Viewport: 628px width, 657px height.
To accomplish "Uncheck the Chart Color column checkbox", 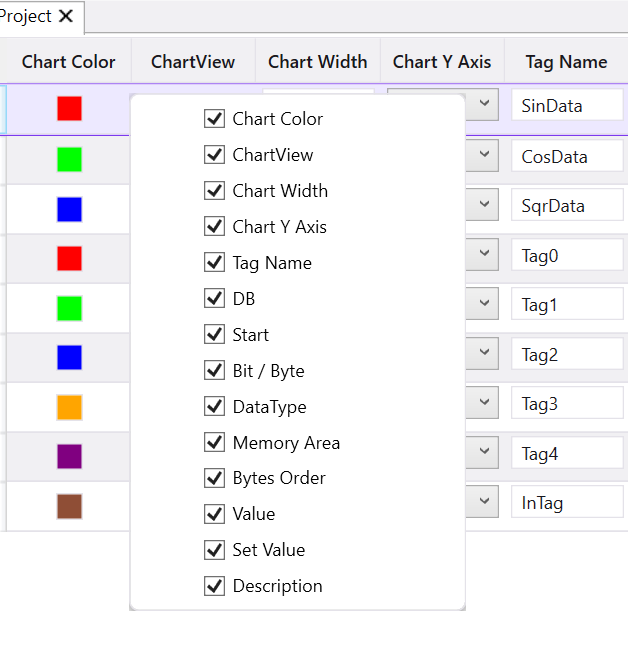I will (215, 119).
